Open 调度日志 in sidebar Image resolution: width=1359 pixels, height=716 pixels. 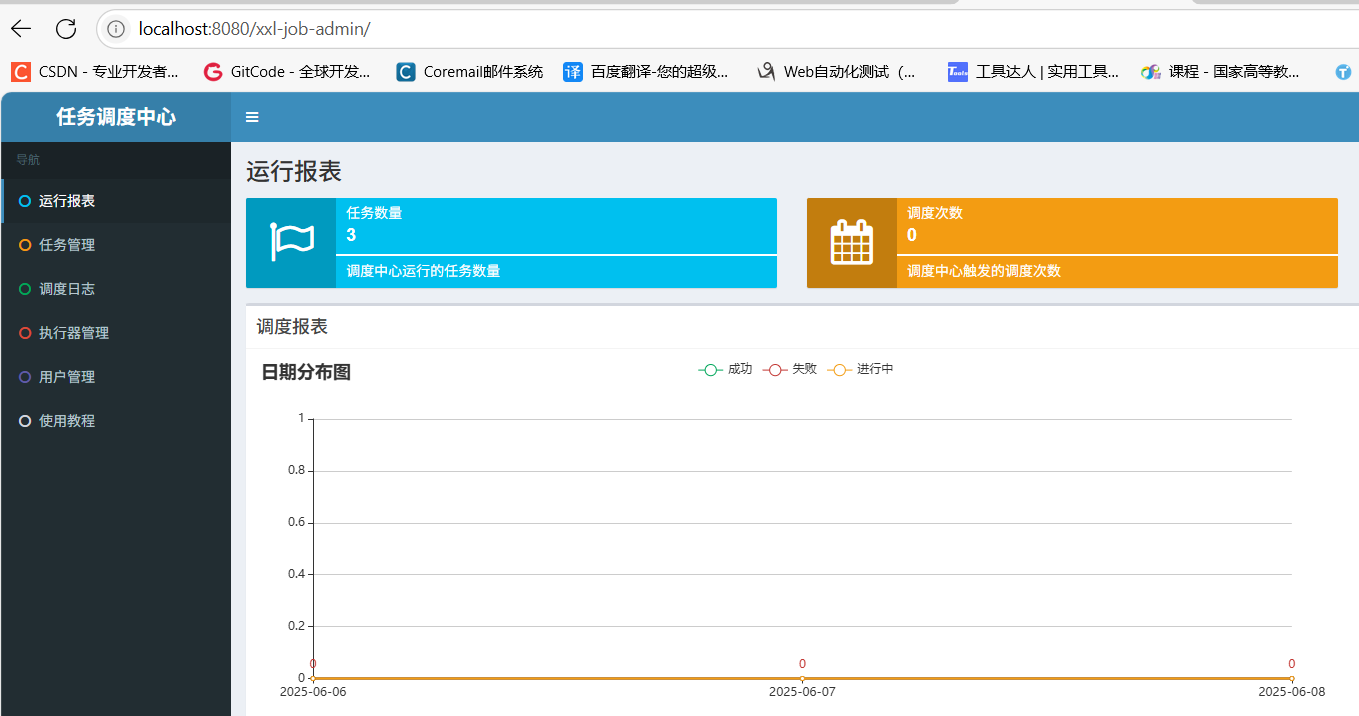[x=117, y=289]
